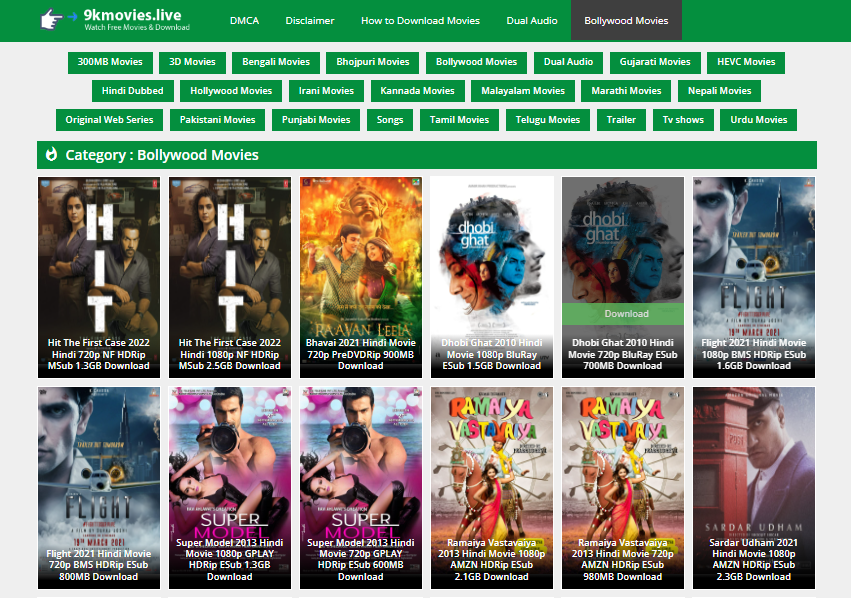Image resolution: width=851 pixels, height=598 pixels.
Task: Go to the Dual Audio nav link
Action: pos(532,21)
